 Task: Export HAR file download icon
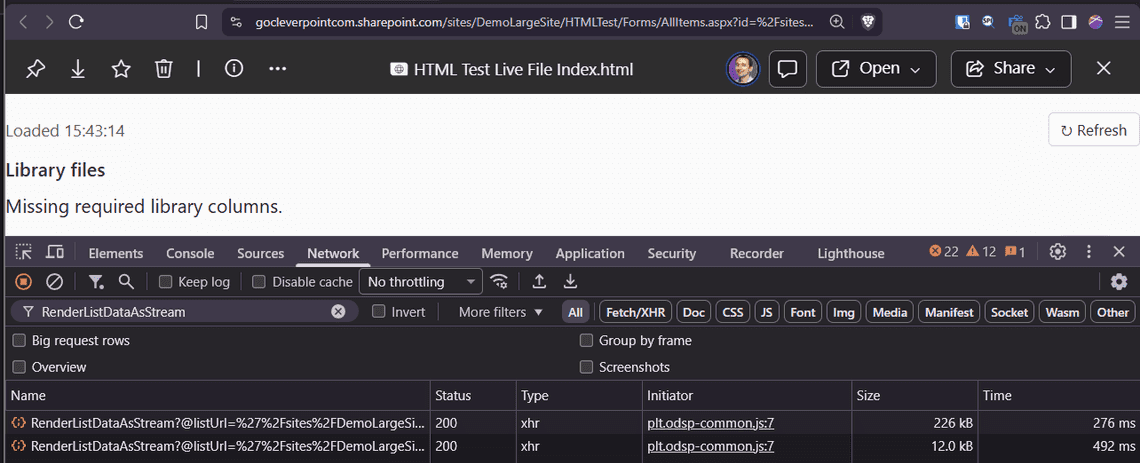(571, 281)
